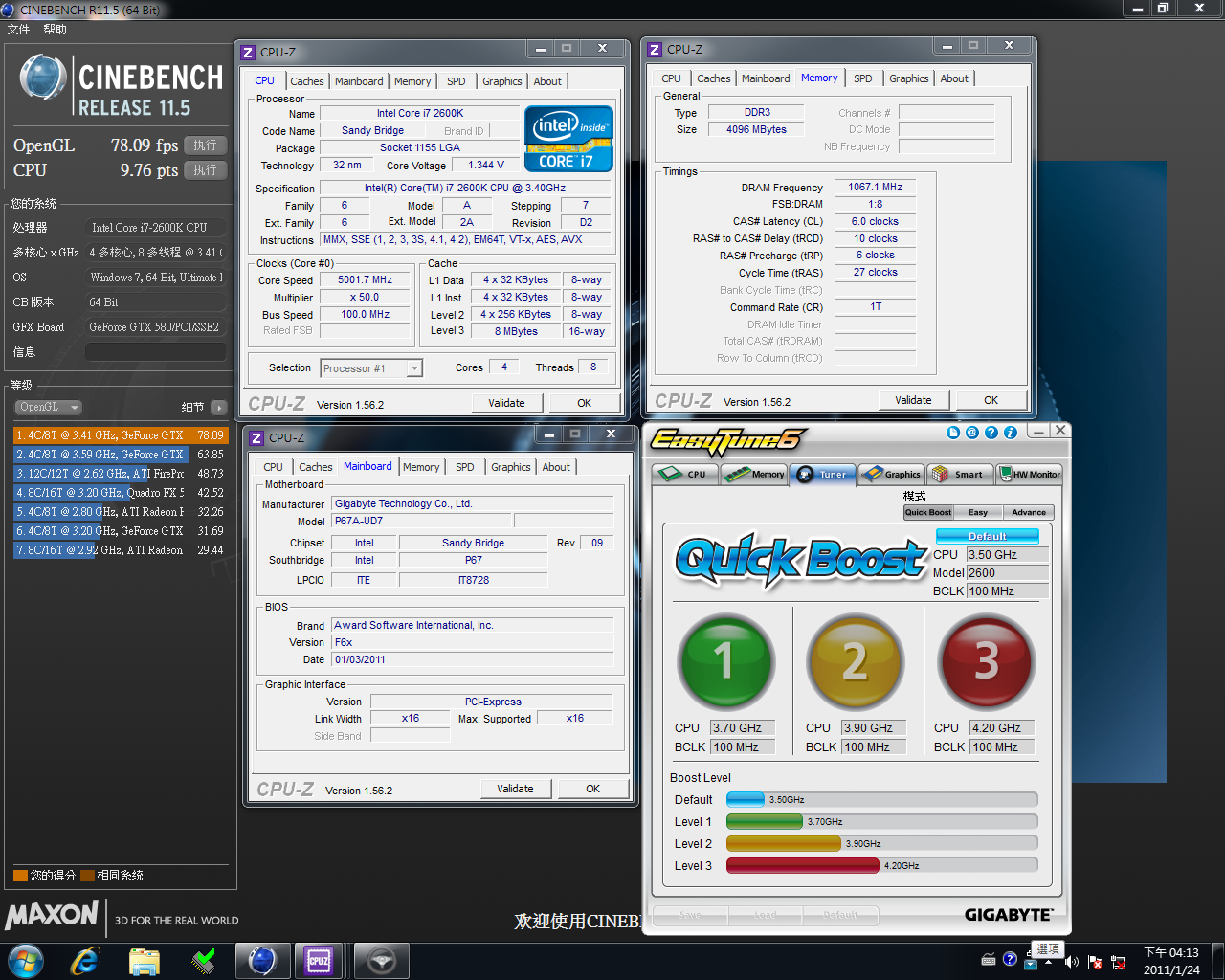Image resolution: width=1225 pixels, height=980 pixels.
Task: Switch to Cinebench via its taskbar icon
Action: [262, 961]
